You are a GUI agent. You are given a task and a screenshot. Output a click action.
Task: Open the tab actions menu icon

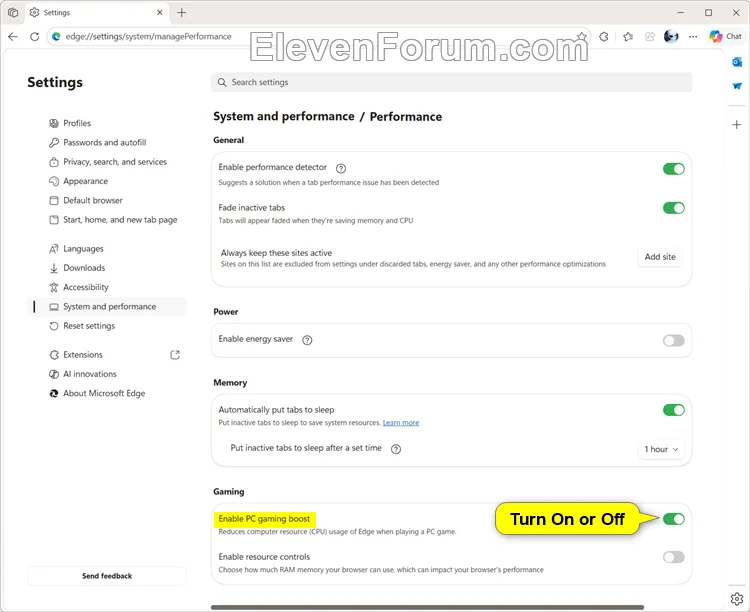pyautogui.click(x=13, y=12)
